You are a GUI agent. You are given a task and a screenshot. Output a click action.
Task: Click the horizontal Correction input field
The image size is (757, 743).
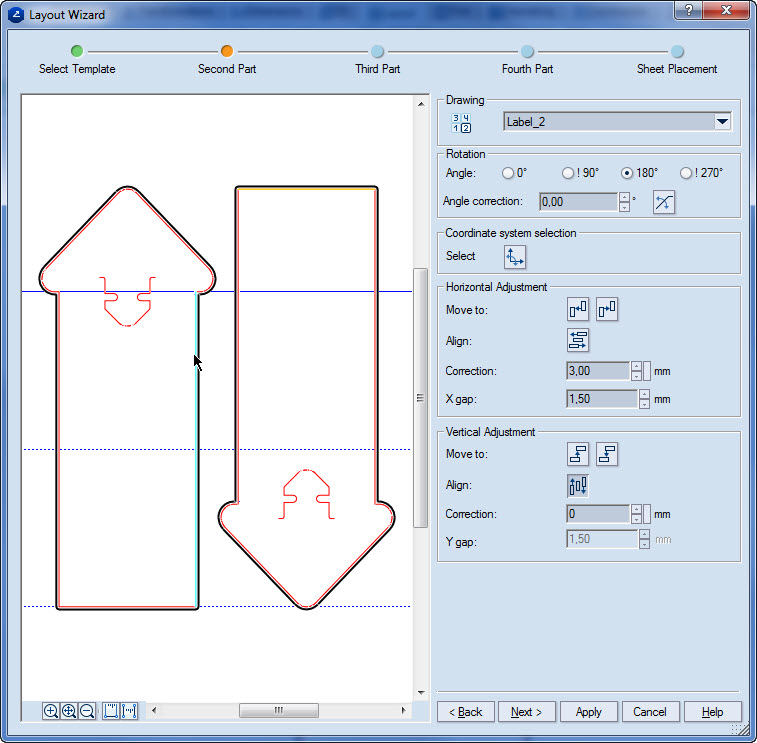[597, 371]
